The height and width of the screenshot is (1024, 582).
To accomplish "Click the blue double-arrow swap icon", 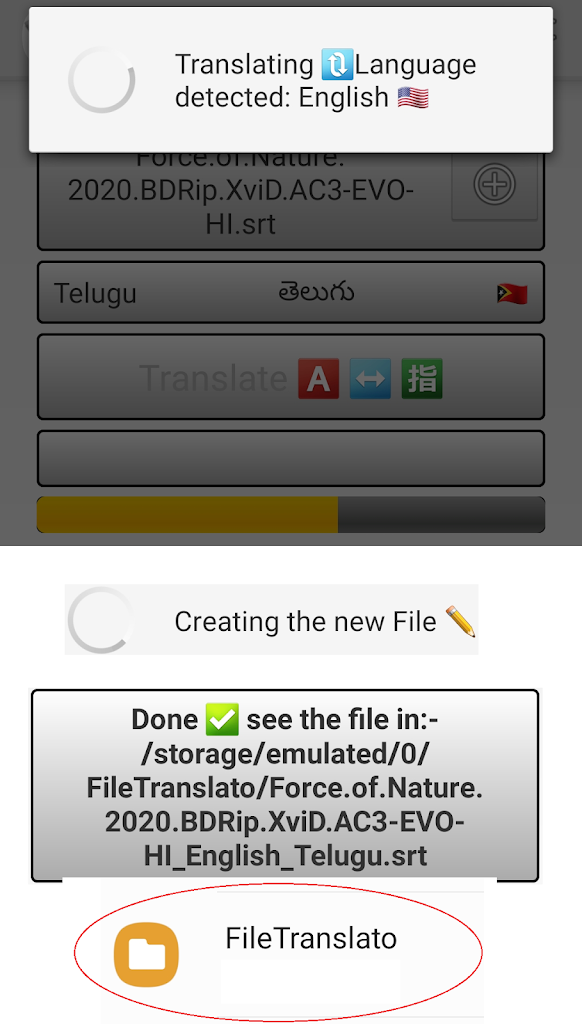I will pos(370,378).
